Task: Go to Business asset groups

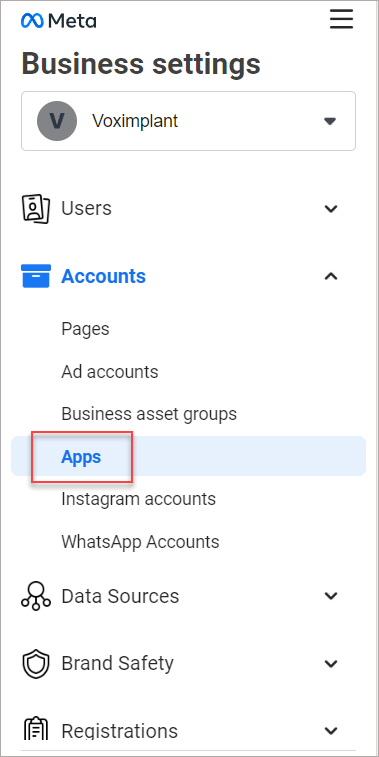Action: pos(149,414)
